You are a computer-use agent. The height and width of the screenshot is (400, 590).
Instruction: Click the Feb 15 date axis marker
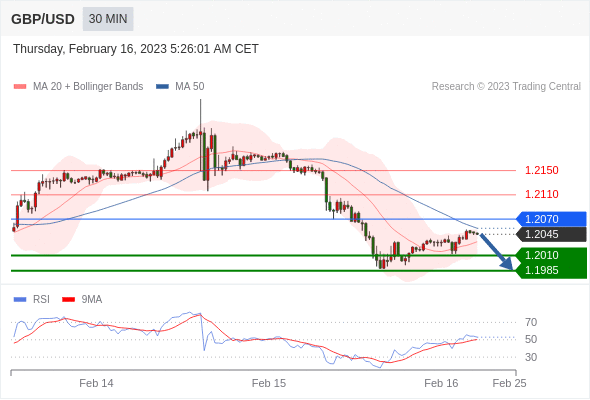click(269, 383)
